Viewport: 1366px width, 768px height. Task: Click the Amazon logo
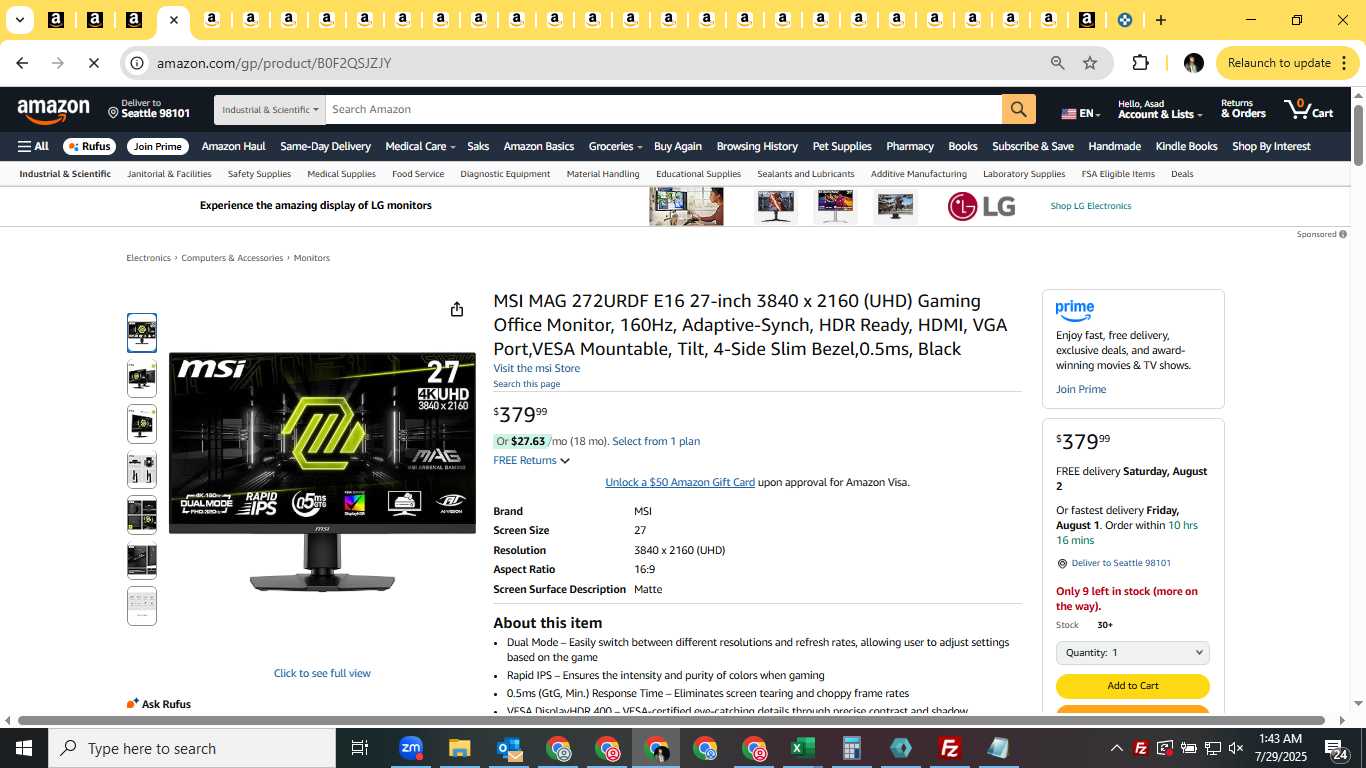(x=53, y=110)
